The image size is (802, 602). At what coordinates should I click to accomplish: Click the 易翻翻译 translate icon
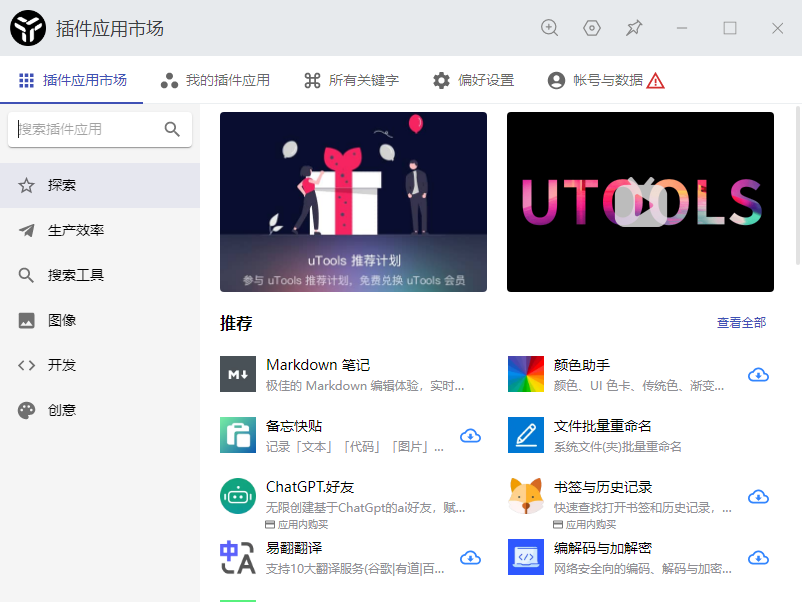(x=238, y=557)
